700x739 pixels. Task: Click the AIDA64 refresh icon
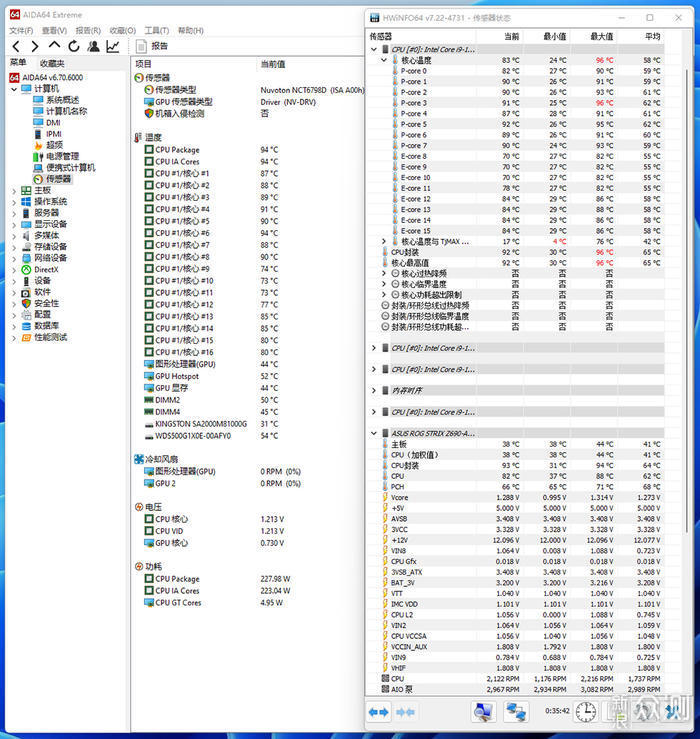tap(74, 46)
